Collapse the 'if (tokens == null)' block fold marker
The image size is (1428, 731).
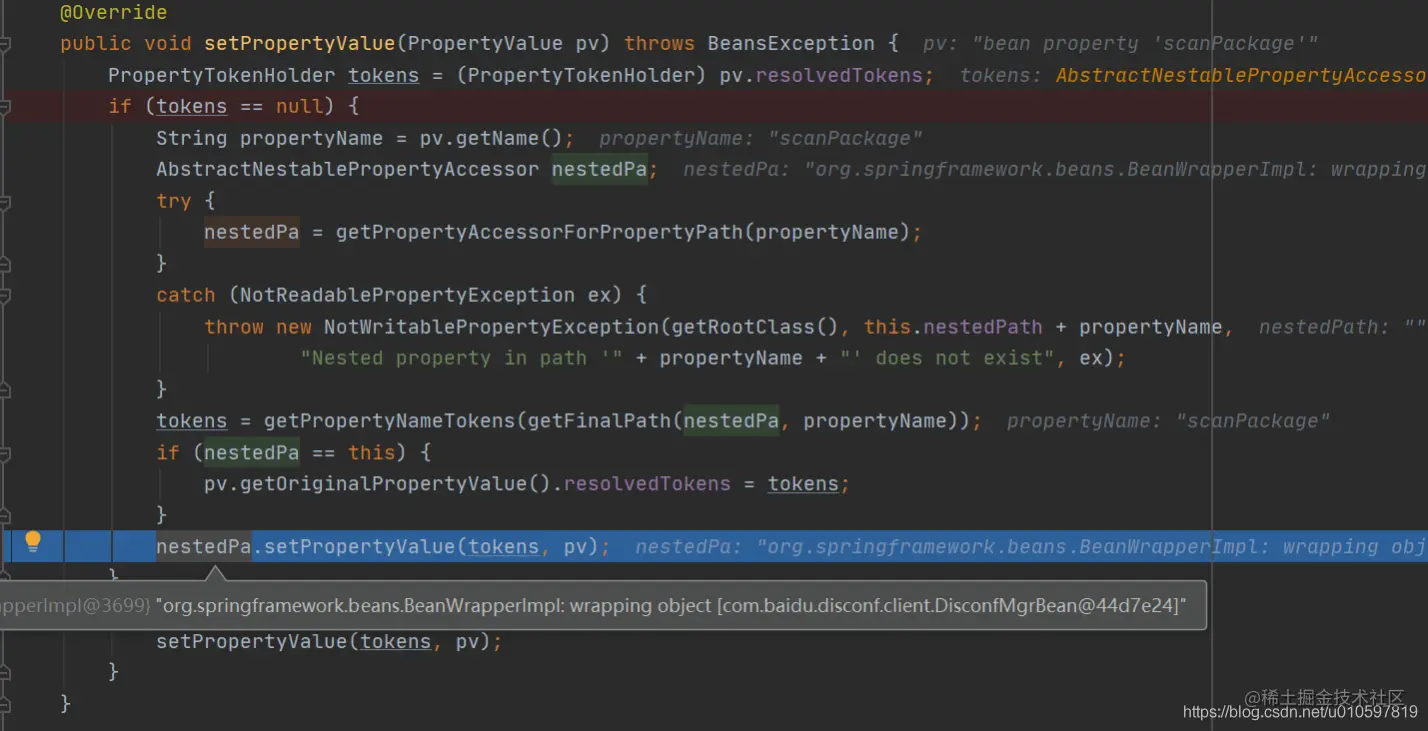[4, 106]
